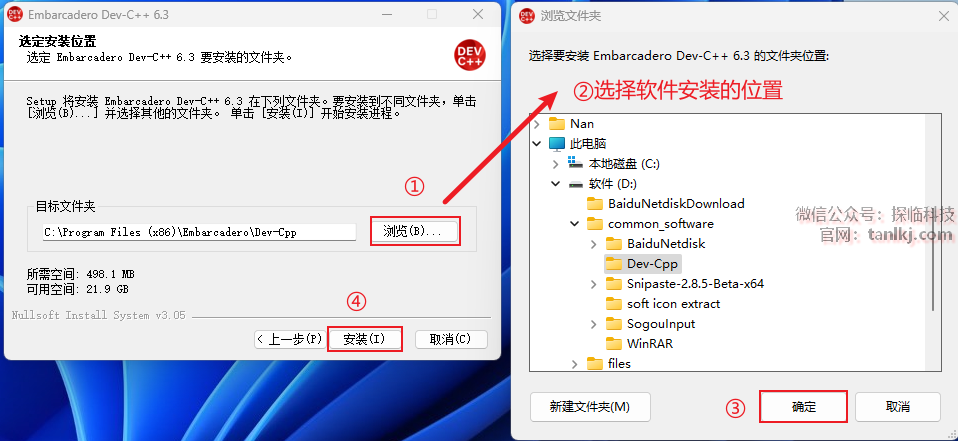
Task: Minimize the Dev-C++ installer window
Action: [x=386, y=14]
